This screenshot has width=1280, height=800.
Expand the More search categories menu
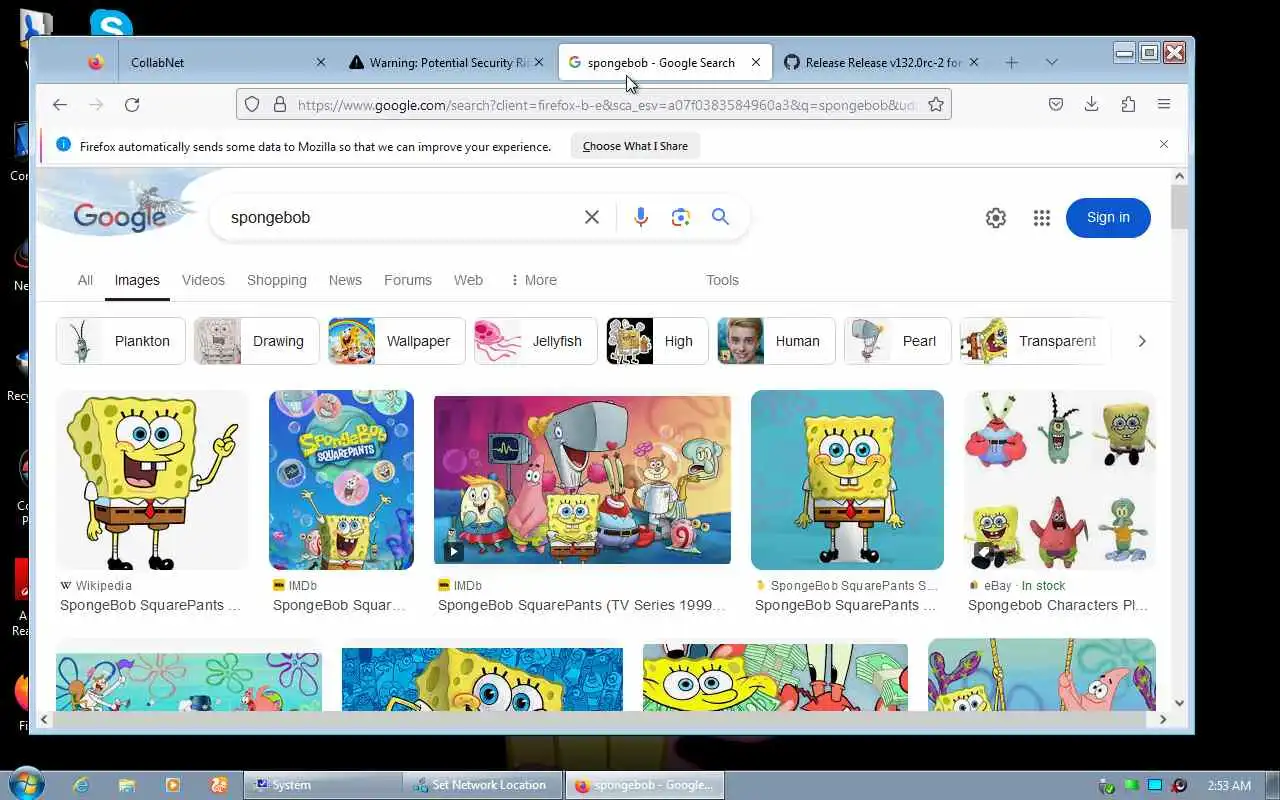point(533,280)
